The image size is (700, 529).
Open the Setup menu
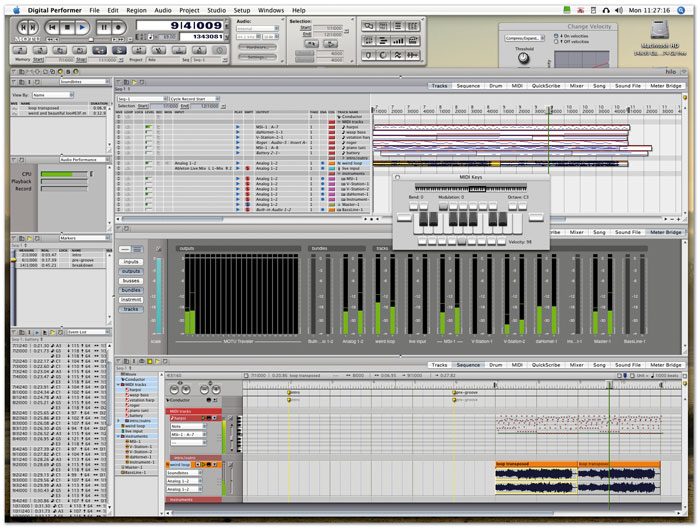point(242,10)
